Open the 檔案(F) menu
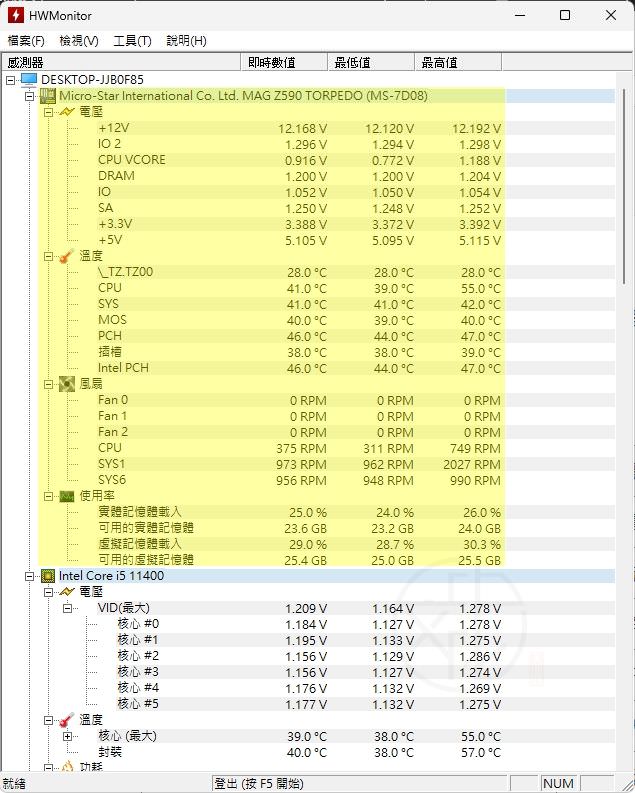The width and height of the screenshot is (635, 793). (x=26, y=40)
